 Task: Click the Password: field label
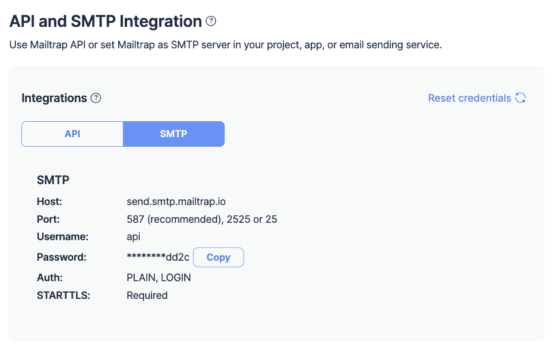coord(62,257)
